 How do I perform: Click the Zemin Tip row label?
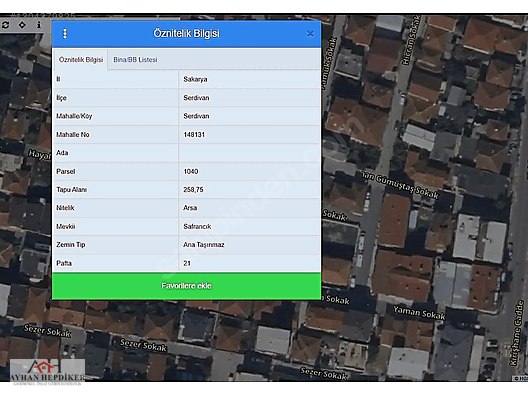(71, 245)
